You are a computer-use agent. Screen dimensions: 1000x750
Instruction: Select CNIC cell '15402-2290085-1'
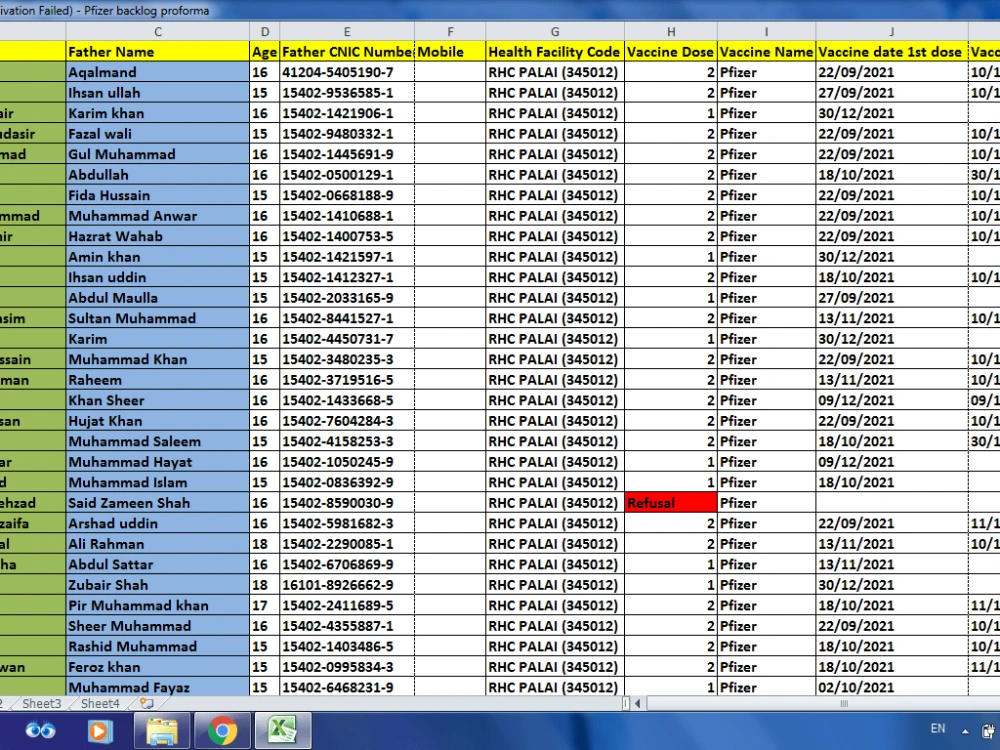click(x=347, y=543)
